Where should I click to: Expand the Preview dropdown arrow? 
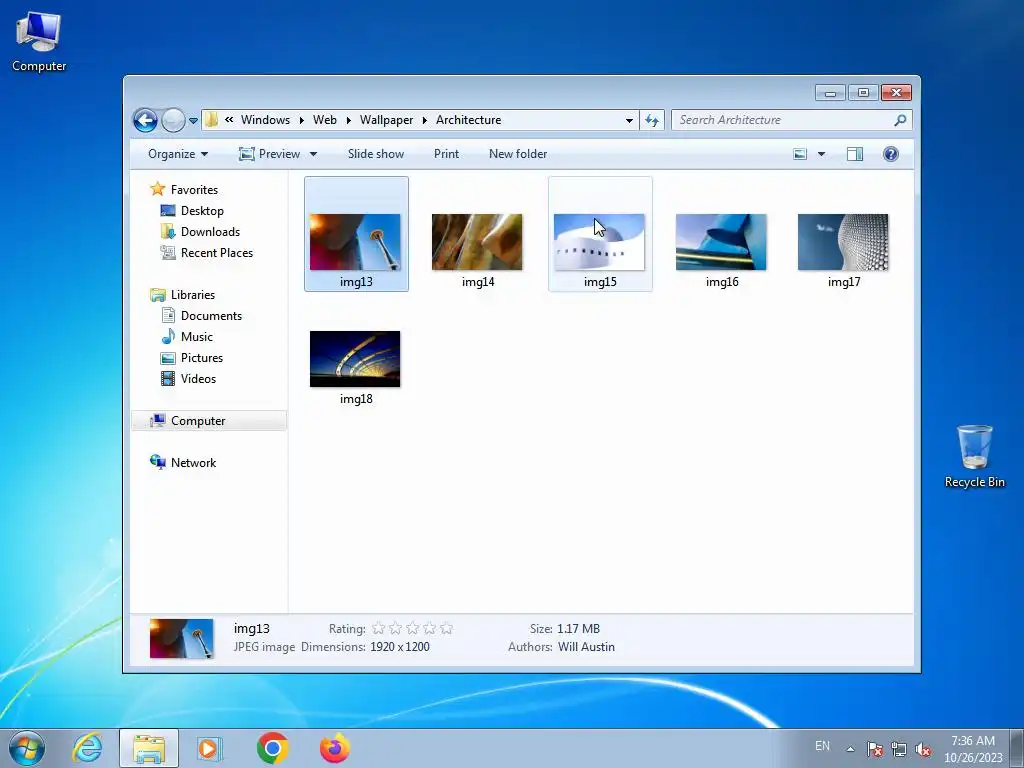click(x=313, y=154)
